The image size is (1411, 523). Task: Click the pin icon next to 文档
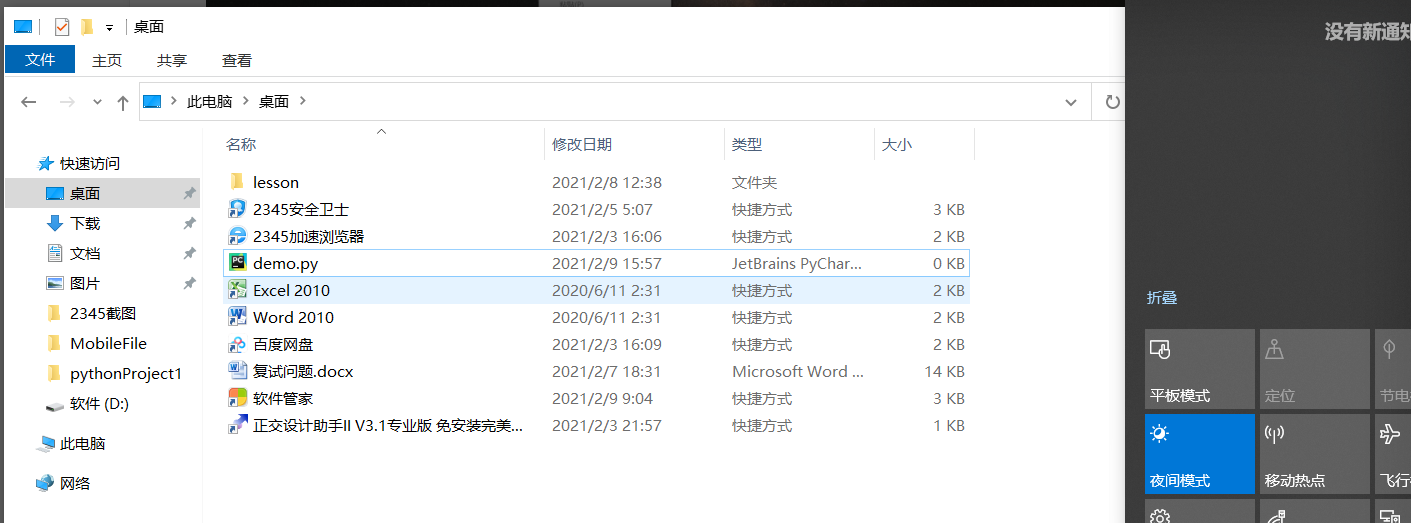[x=189, y=253]
